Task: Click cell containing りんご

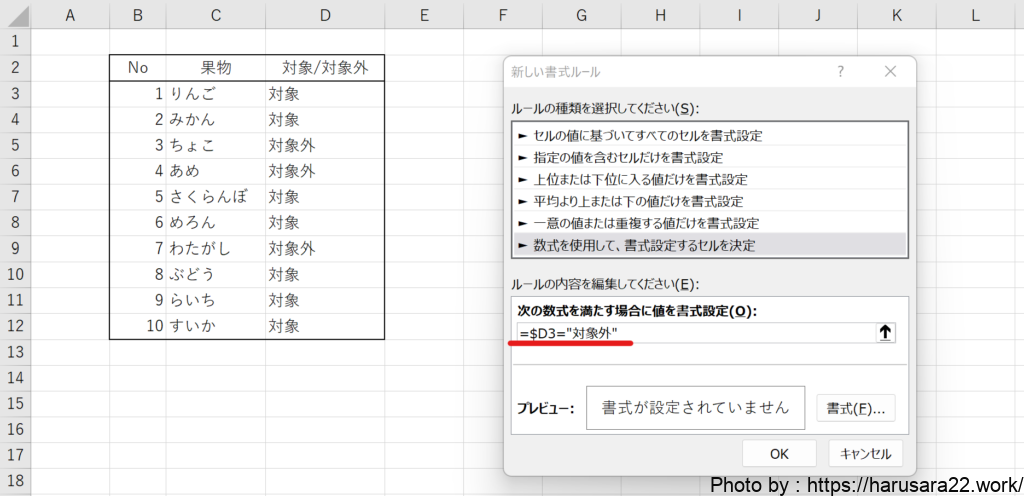Action: (x=215, y=94)
